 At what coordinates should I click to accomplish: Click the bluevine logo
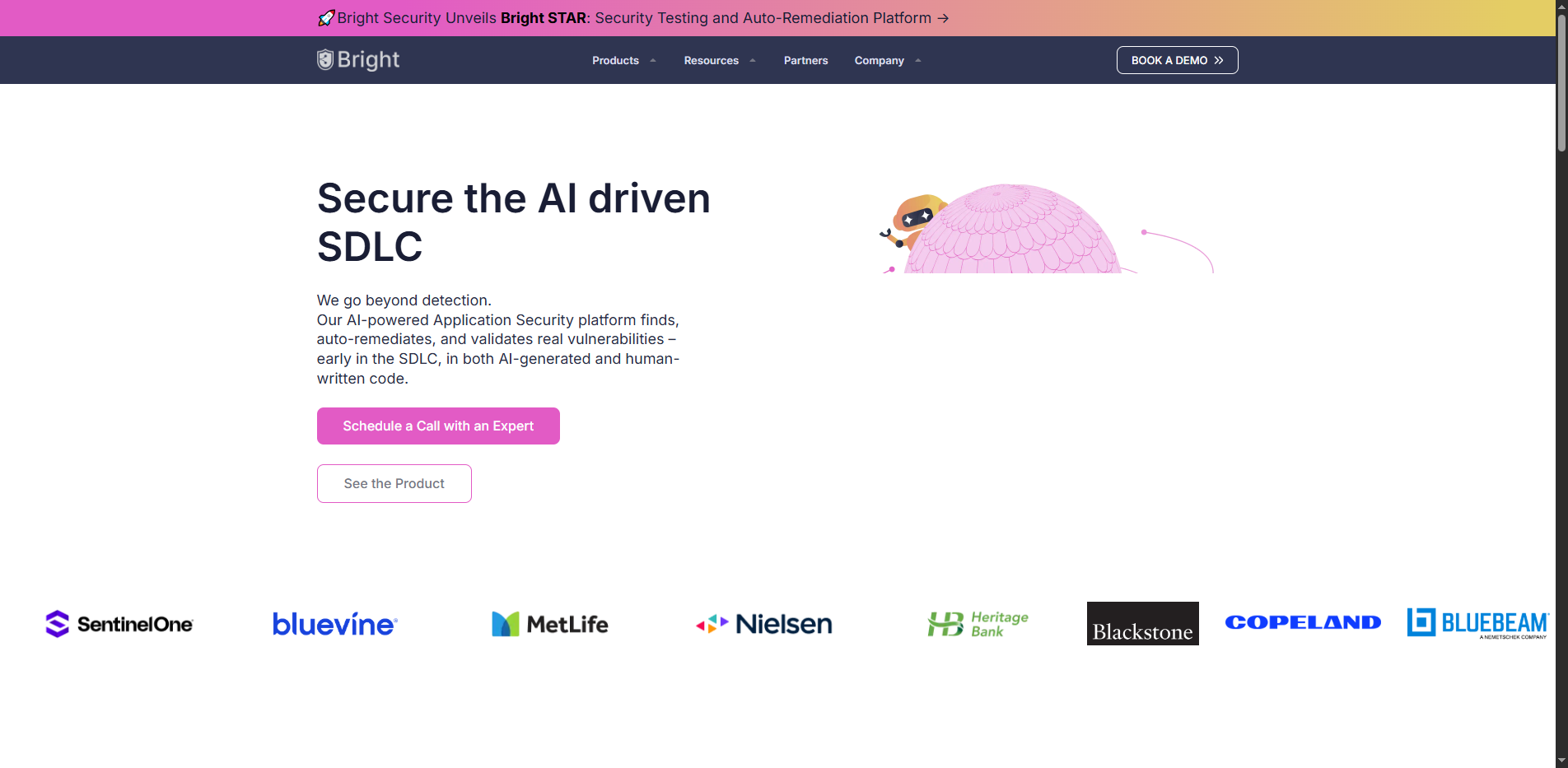[x=335, y=624]
